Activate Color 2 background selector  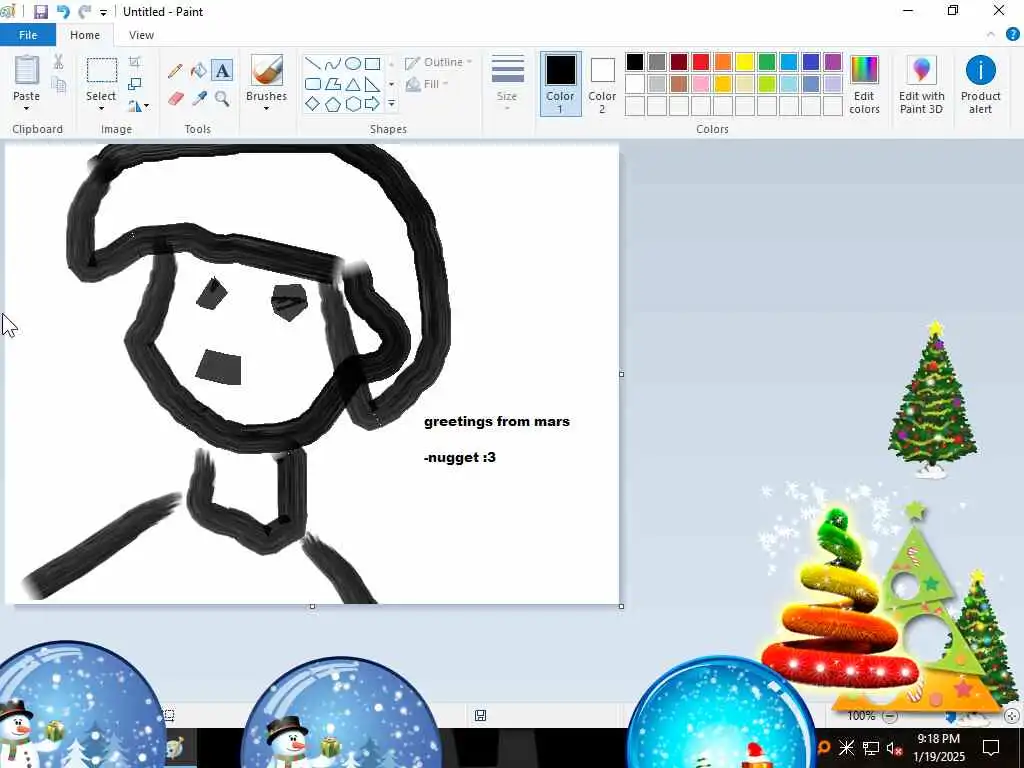tap(602, 84)
